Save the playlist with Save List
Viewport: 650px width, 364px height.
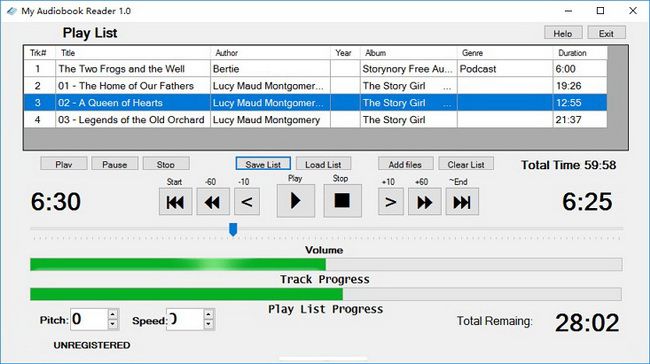point(263,164)
